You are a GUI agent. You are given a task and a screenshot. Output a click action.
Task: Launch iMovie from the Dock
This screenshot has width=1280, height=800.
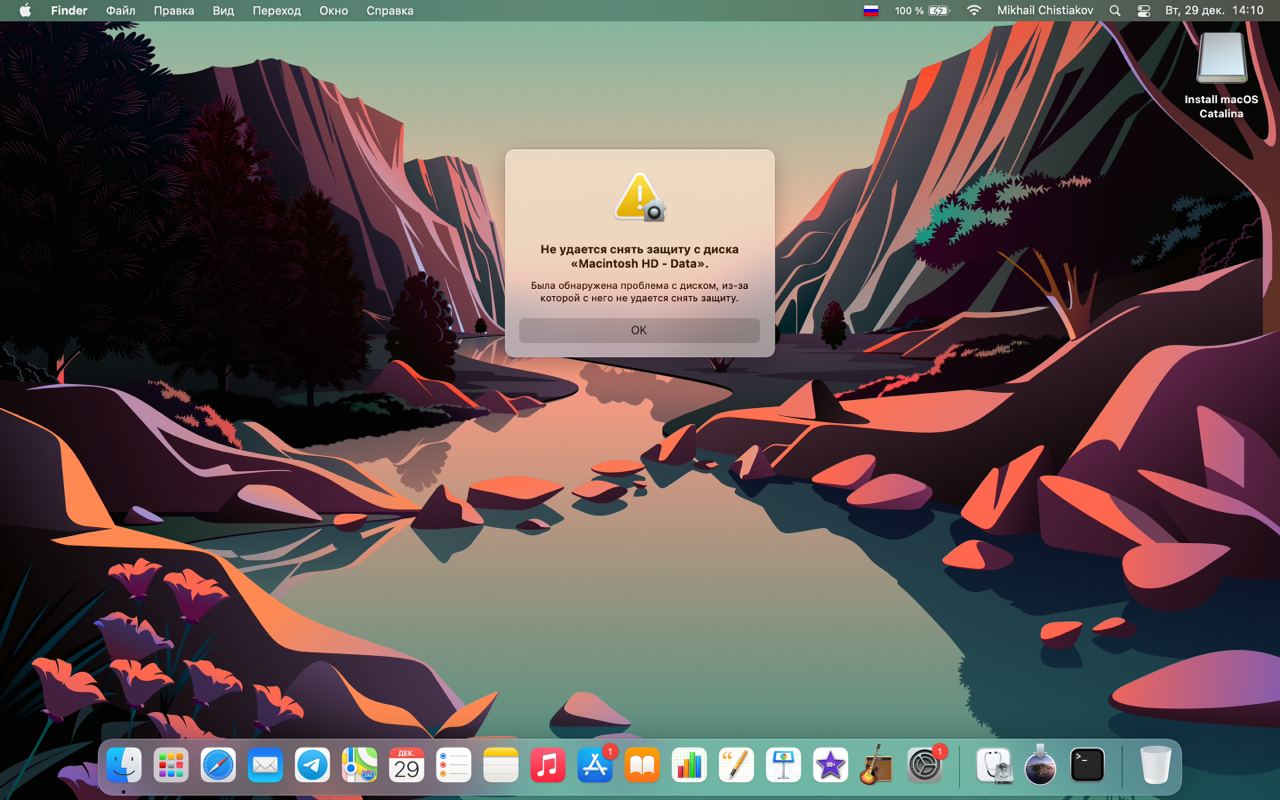(830, 766)
